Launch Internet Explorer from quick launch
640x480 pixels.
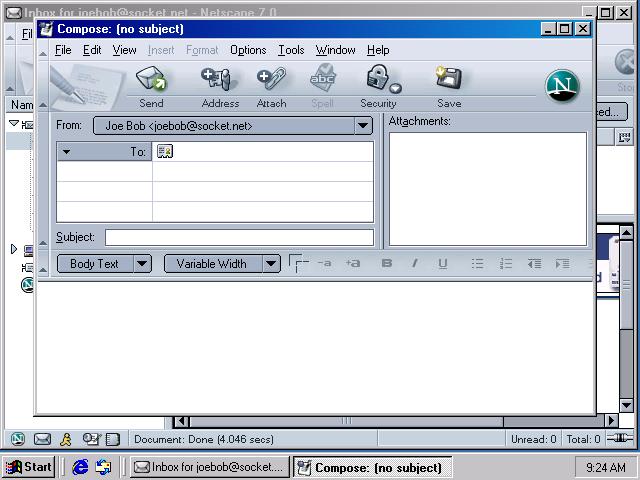pyautogui.click(x=80, y=467)
